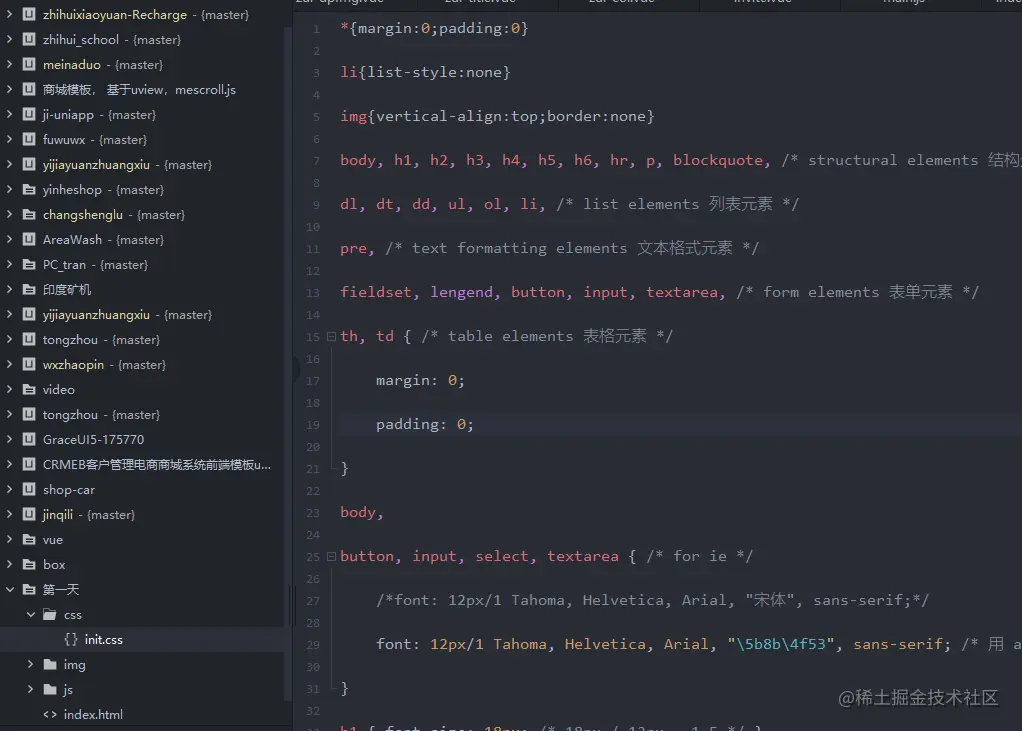The image size is (1022, 731).
Task: Click the GraceUI5-175770 project icon
Action: pos(29,439)
